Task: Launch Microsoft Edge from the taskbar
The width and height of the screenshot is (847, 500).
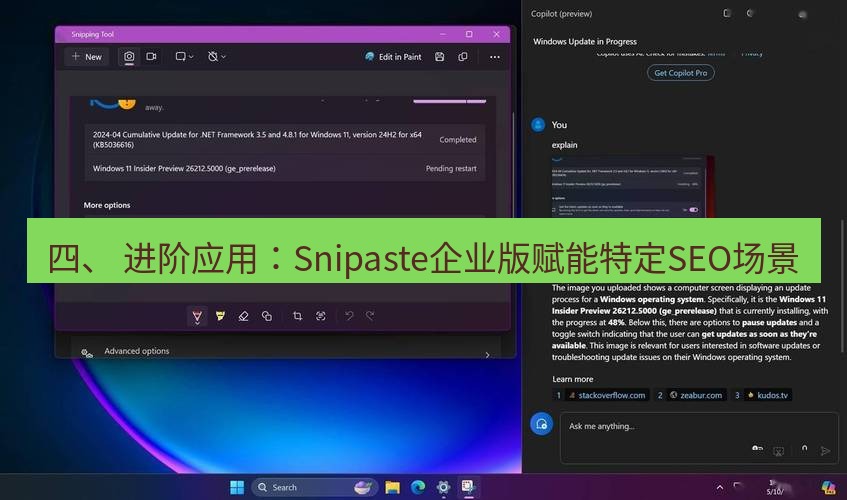Action: click(418, 488)
